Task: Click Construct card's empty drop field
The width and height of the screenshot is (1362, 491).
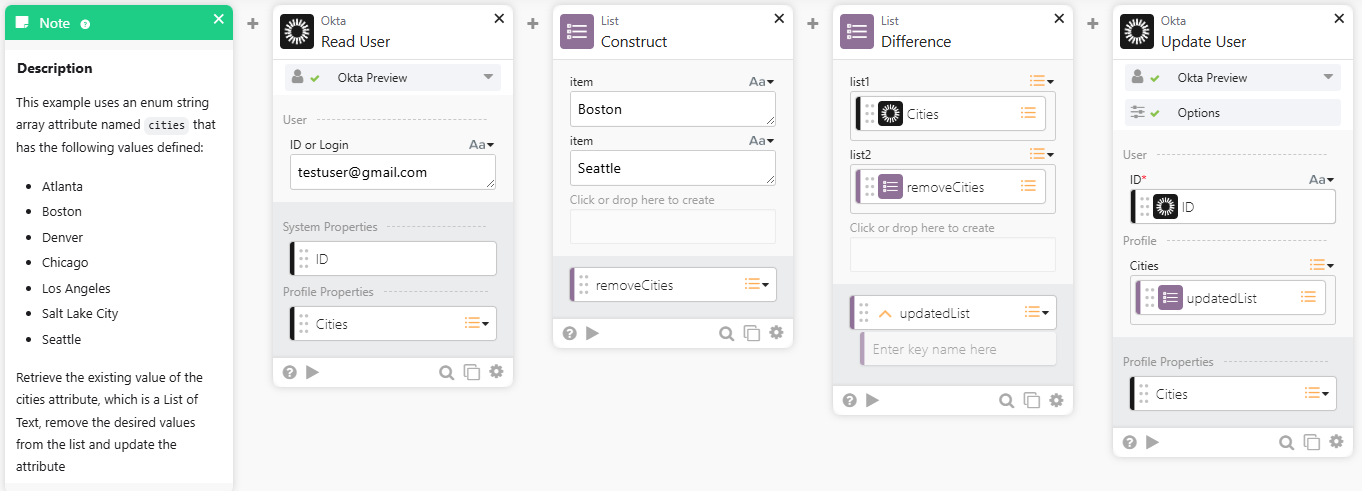Action: (673, 226)
